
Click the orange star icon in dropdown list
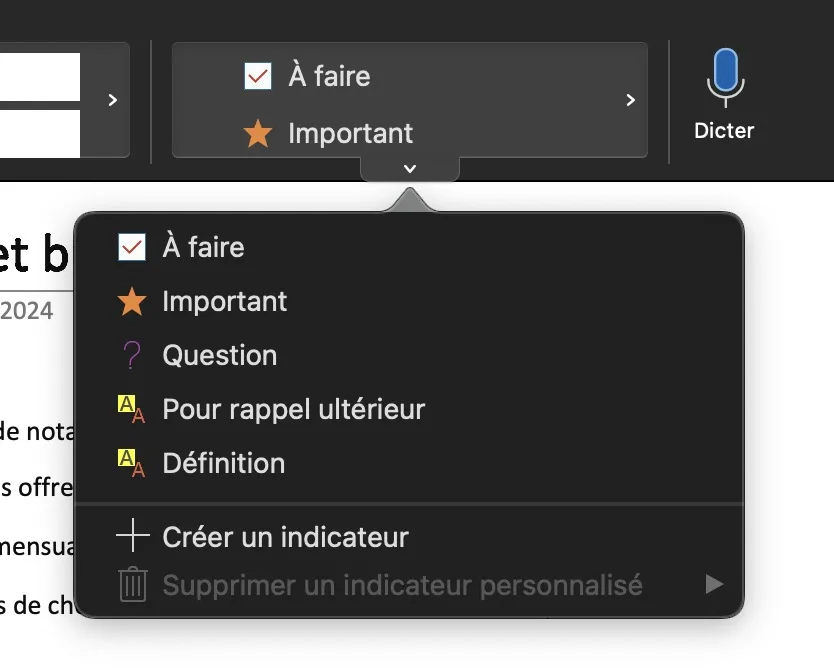click(132, 302)
